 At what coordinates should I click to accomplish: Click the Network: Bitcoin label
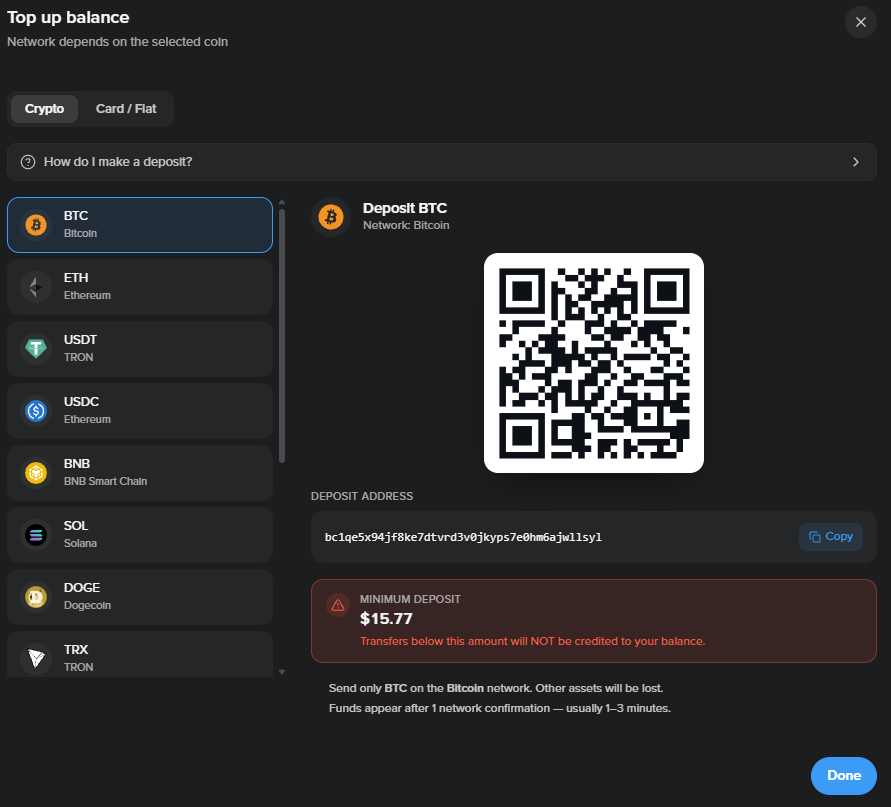(x=406, y=225)
